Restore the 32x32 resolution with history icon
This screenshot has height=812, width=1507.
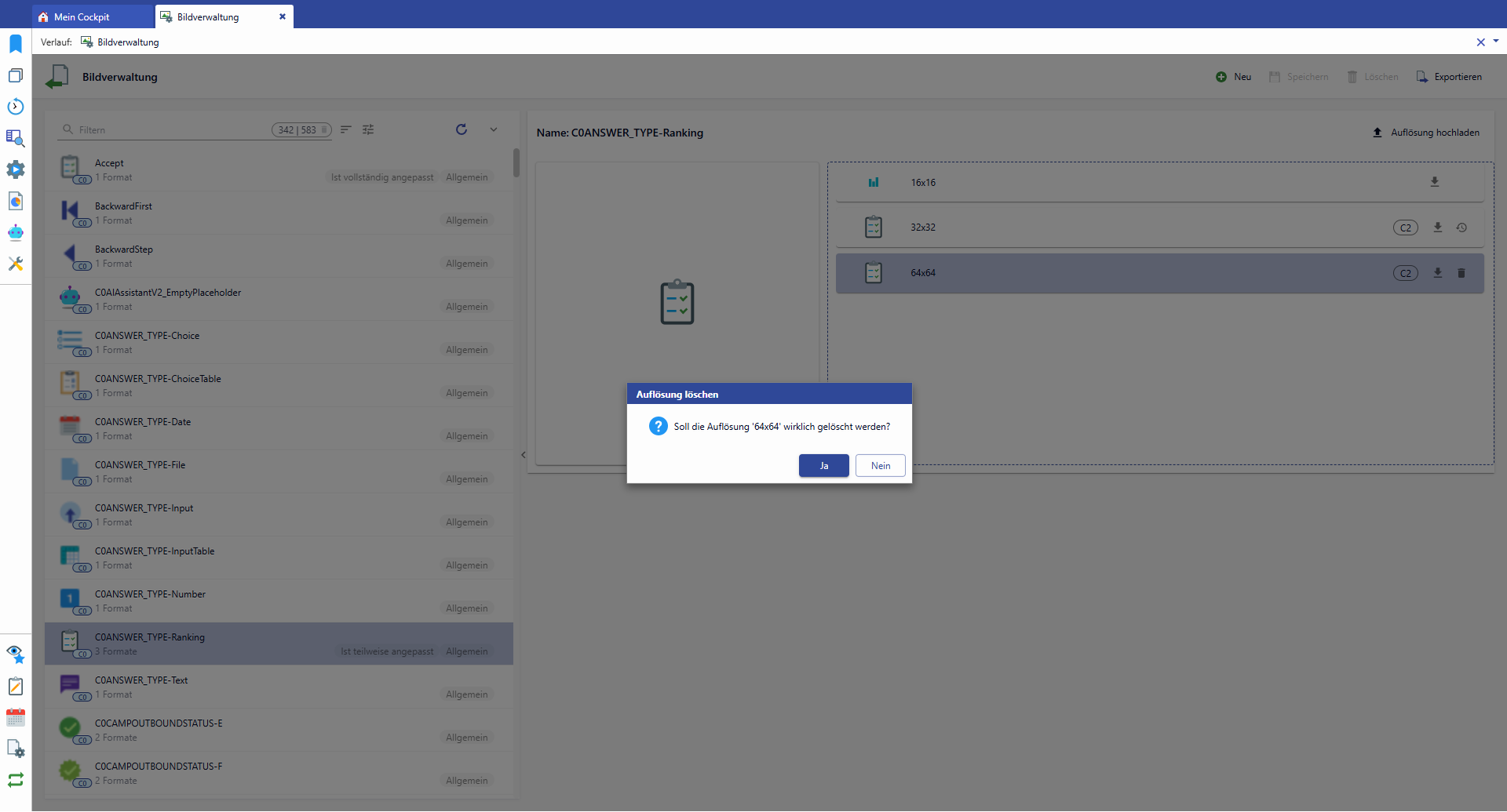point(1461,228)
